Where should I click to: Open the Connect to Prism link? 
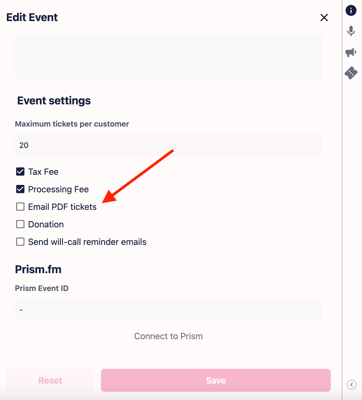[x=168, y=336]
